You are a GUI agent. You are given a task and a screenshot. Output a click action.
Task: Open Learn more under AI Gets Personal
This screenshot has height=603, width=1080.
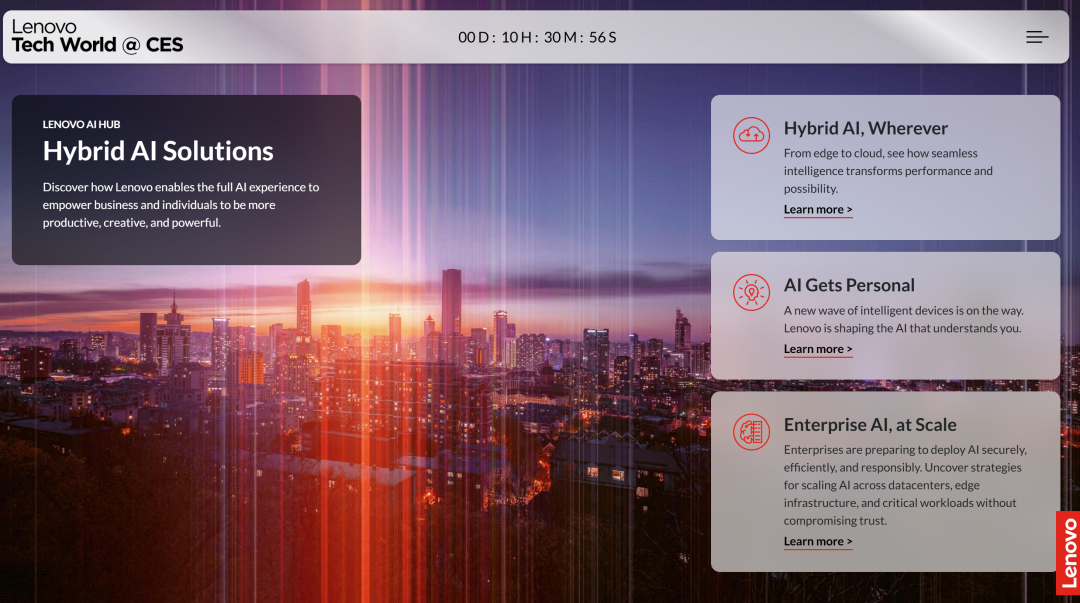[818, 349]
